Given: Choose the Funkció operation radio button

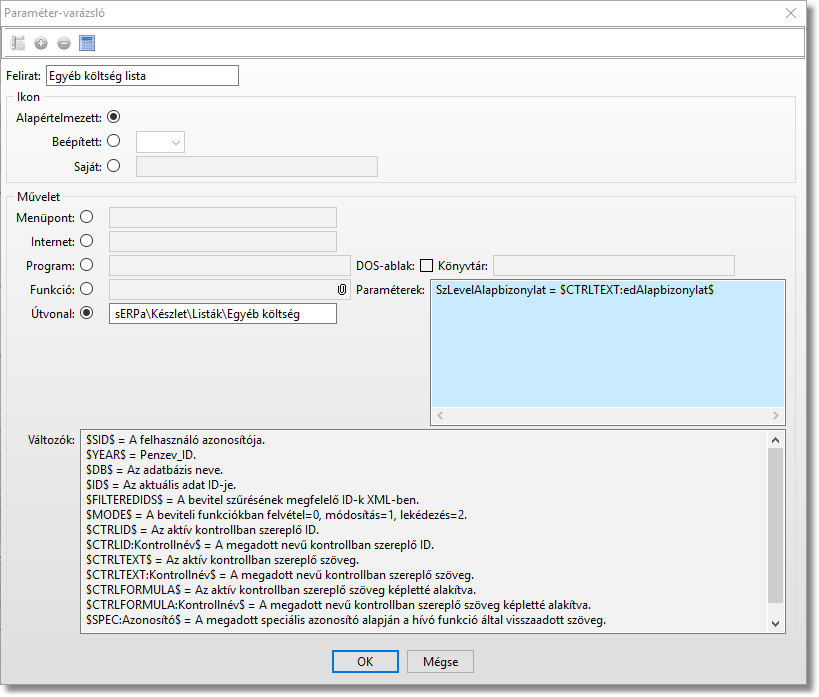Looking at the screenshot, I should [87, 289].
